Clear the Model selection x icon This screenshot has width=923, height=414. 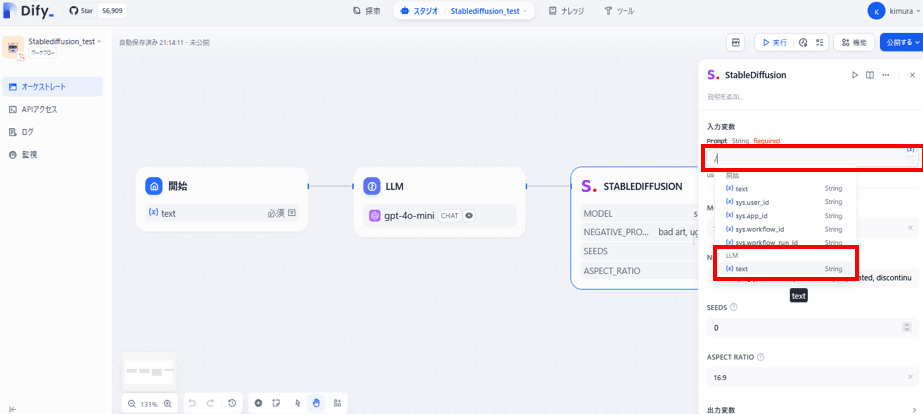[x=910, y=227]
